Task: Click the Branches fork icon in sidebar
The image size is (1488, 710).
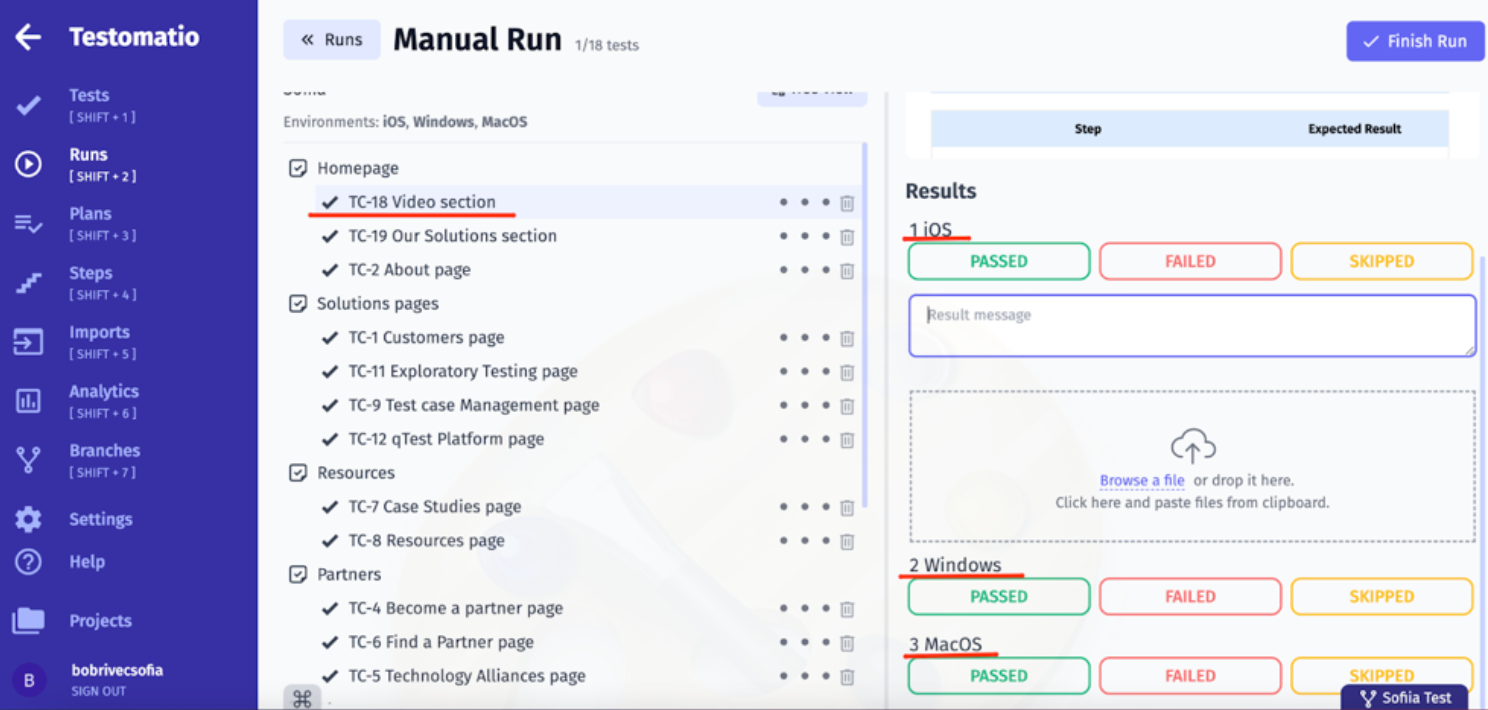Action: (x=28, y=461)
